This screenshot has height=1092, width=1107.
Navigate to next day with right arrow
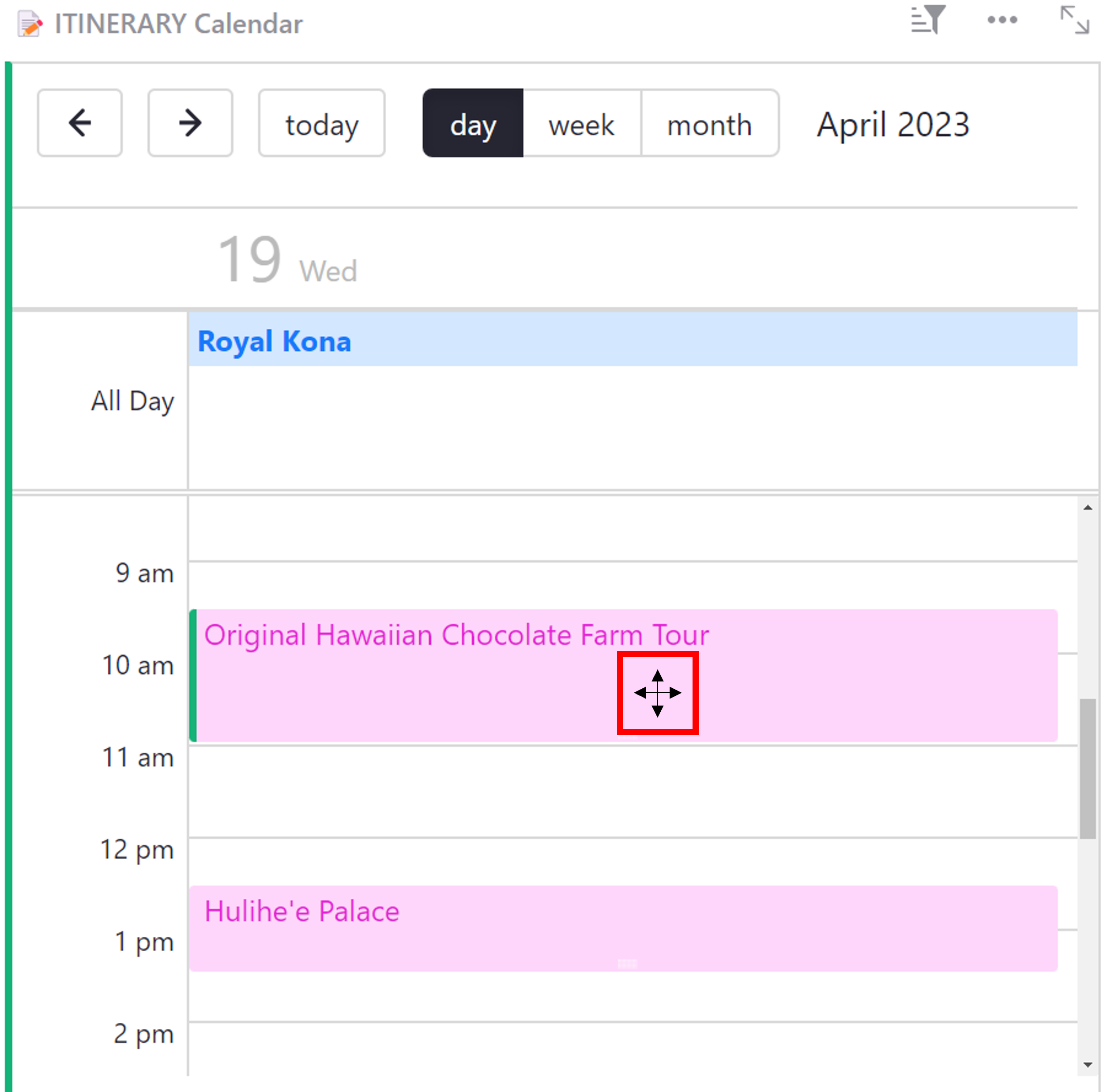coord(190,123)
